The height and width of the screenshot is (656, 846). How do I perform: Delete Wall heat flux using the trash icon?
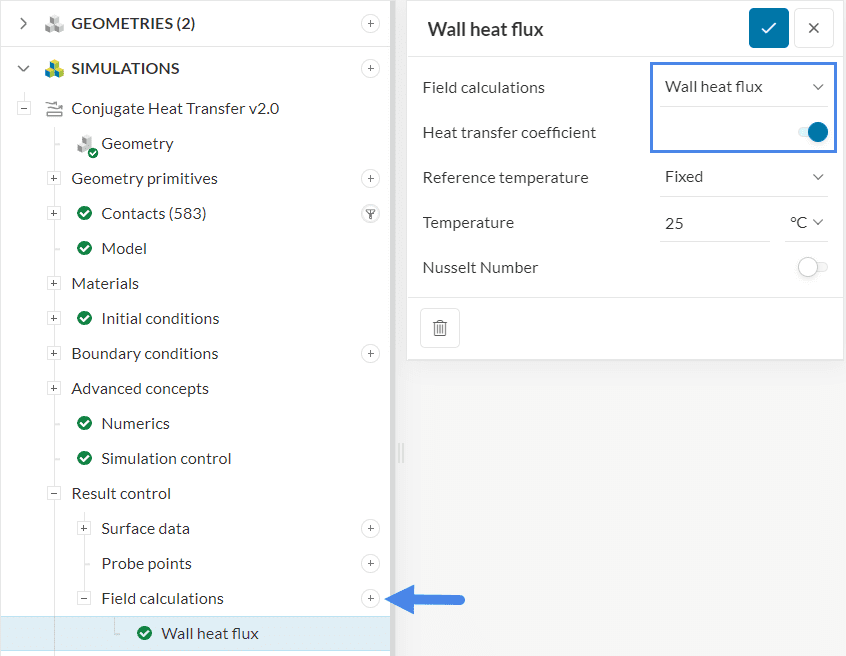point(439,327)
